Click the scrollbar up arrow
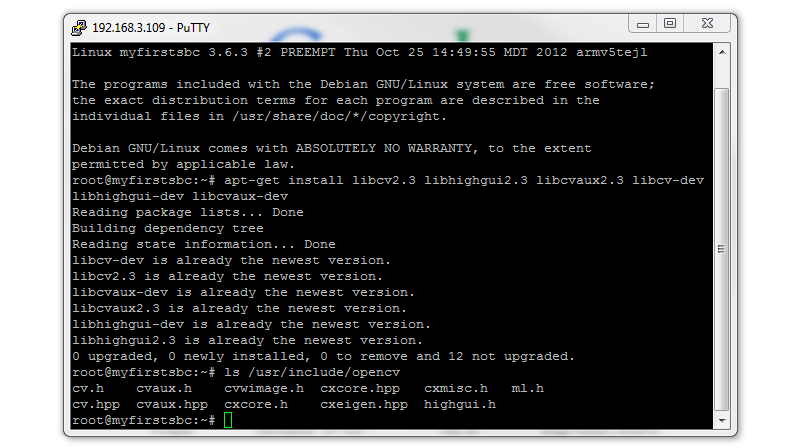 [x=722, y=52]
